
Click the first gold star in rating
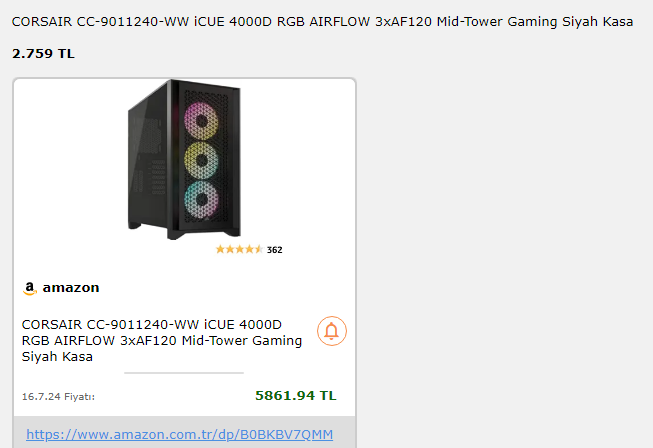220,249
